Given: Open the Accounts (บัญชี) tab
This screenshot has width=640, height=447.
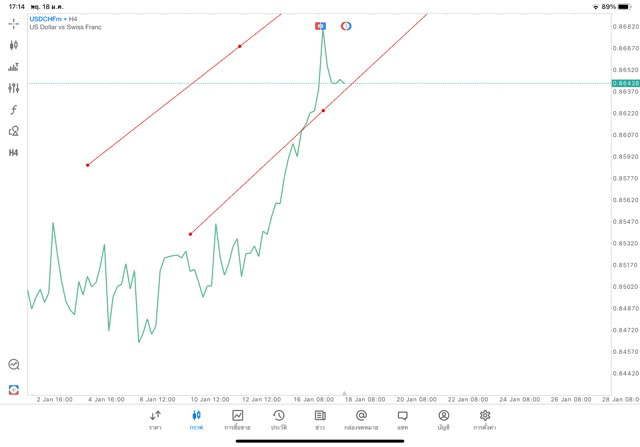Looking at the screenshot, I should coord(443,419).
